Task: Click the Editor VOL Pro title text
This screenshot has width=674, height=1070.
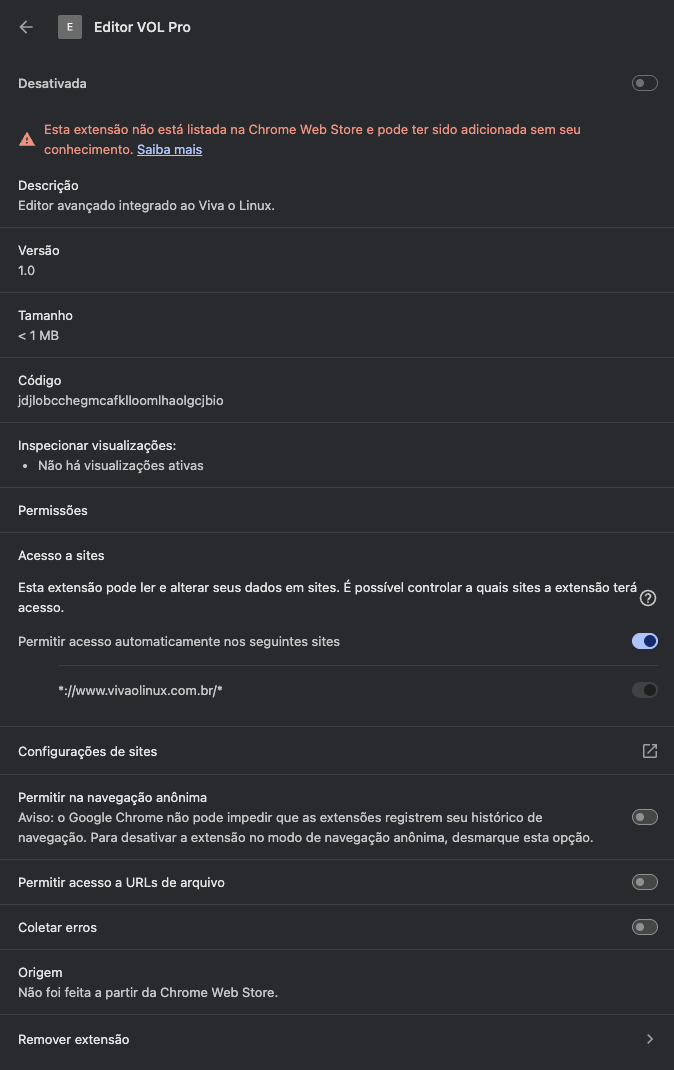Action: [142, 27]
